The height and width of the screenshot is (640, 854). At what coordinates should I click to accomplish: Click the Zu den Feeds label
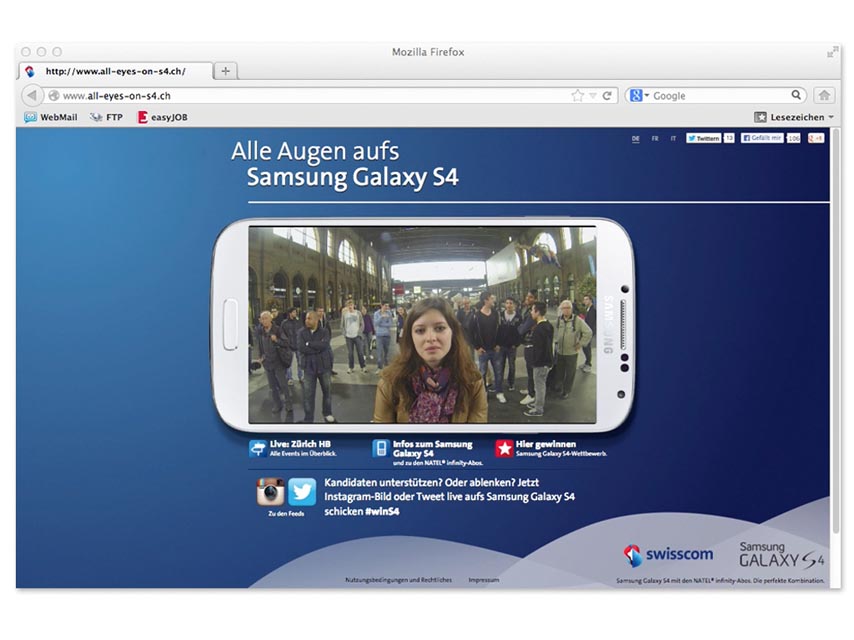click(x=286, y=514)
